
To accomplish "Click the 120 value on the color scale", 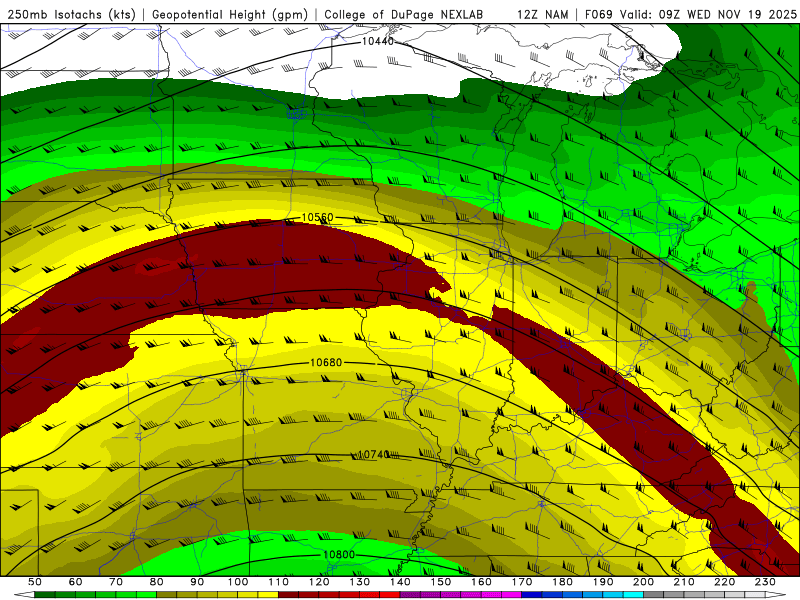I will pyautogui.click(x=319, y=582).
